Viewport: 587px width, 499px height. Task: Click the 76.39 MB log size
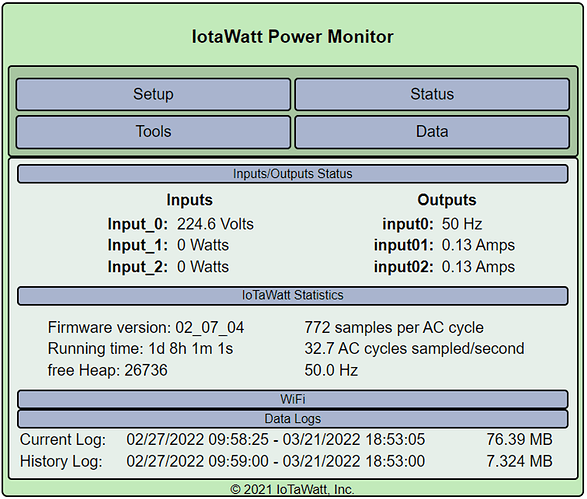pos(519,439)
